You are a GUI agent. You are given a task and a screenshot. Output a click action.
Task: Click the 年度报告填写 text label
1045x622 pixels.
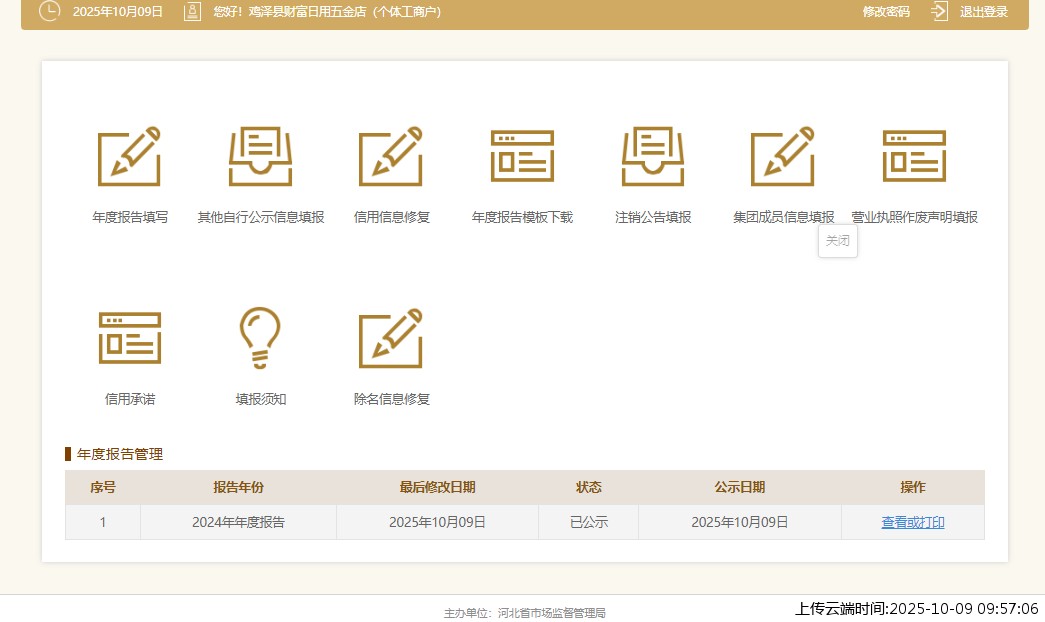(x=130, y=217)
